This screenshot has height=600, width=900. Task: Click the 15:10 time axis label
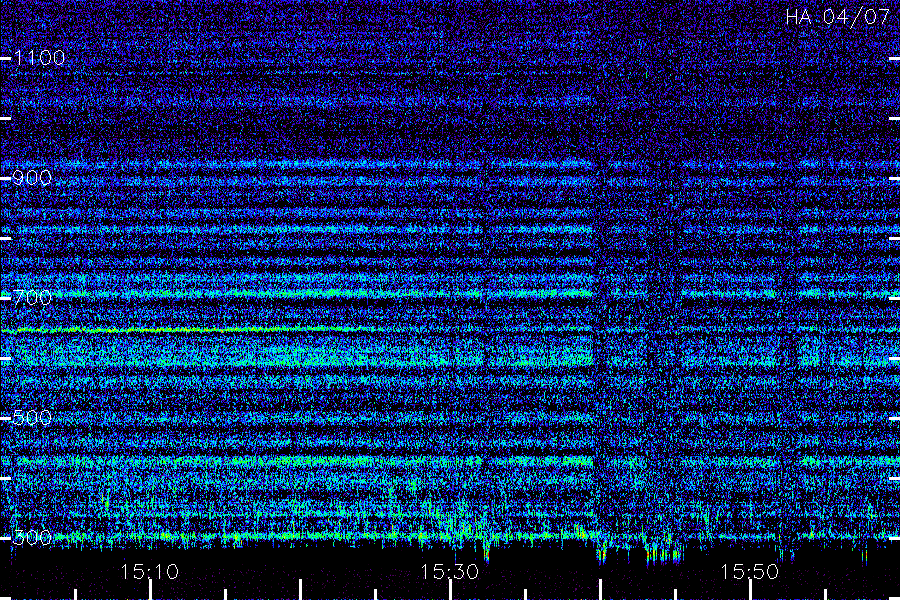(150, 572)
